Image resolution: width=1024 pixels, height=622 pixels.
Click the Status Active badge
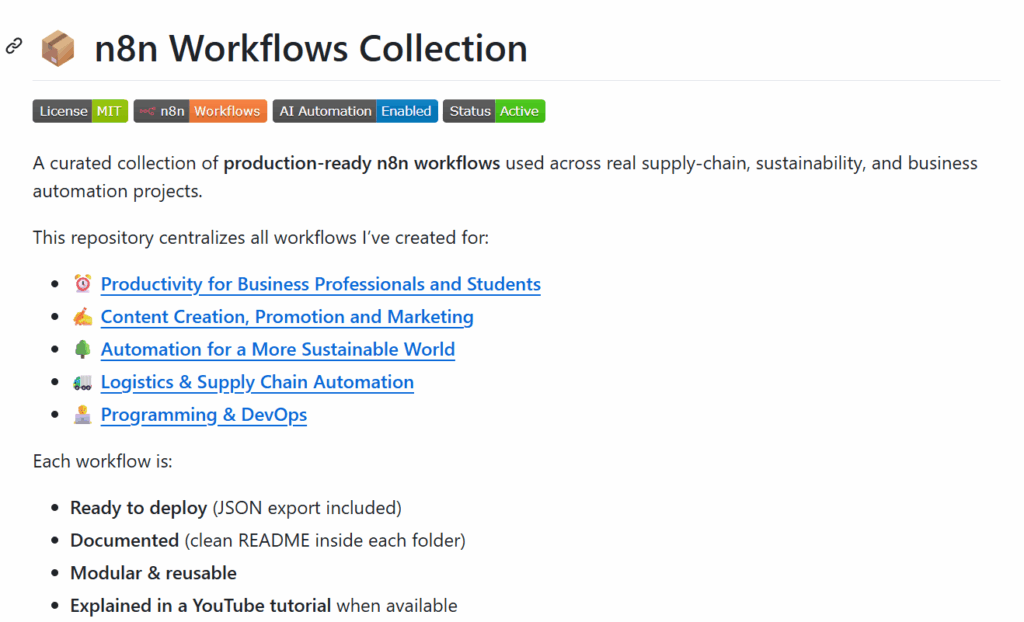point(494,111)
